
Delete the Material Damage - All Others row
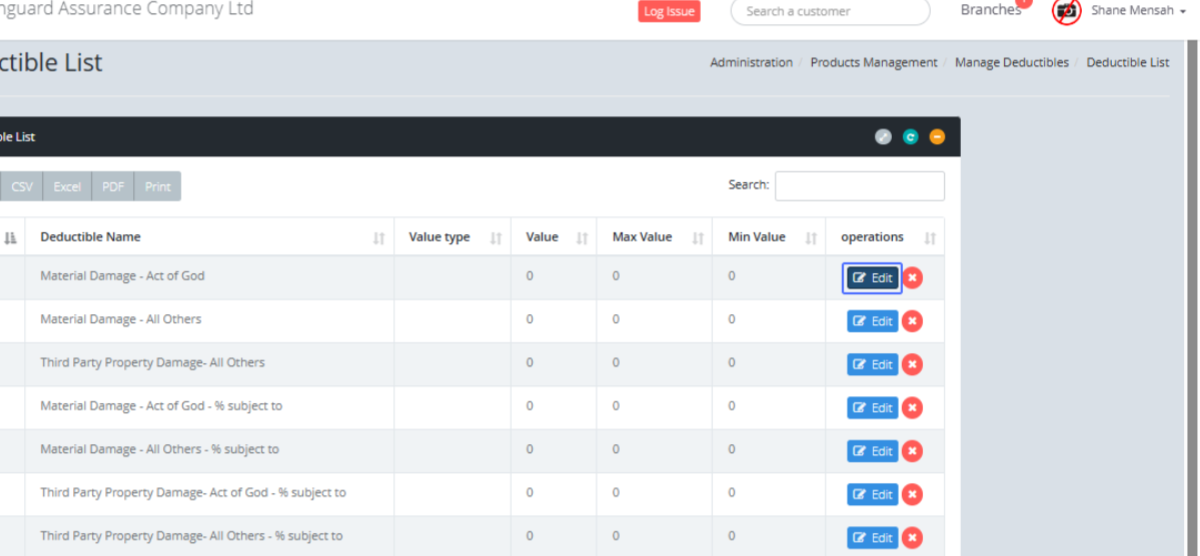pyautogui.click(x=912, y=321)
